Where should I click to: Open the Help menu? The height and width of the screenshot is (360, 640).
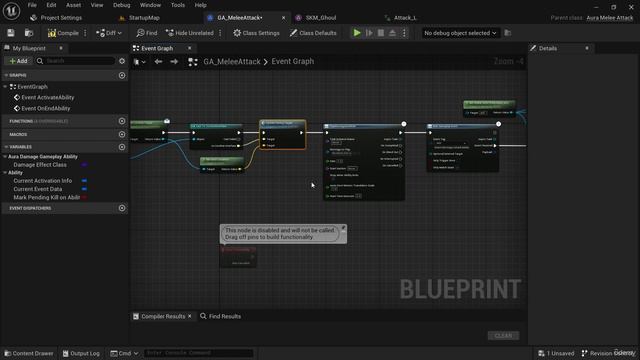pyautogui.click(x=200, y=5)
